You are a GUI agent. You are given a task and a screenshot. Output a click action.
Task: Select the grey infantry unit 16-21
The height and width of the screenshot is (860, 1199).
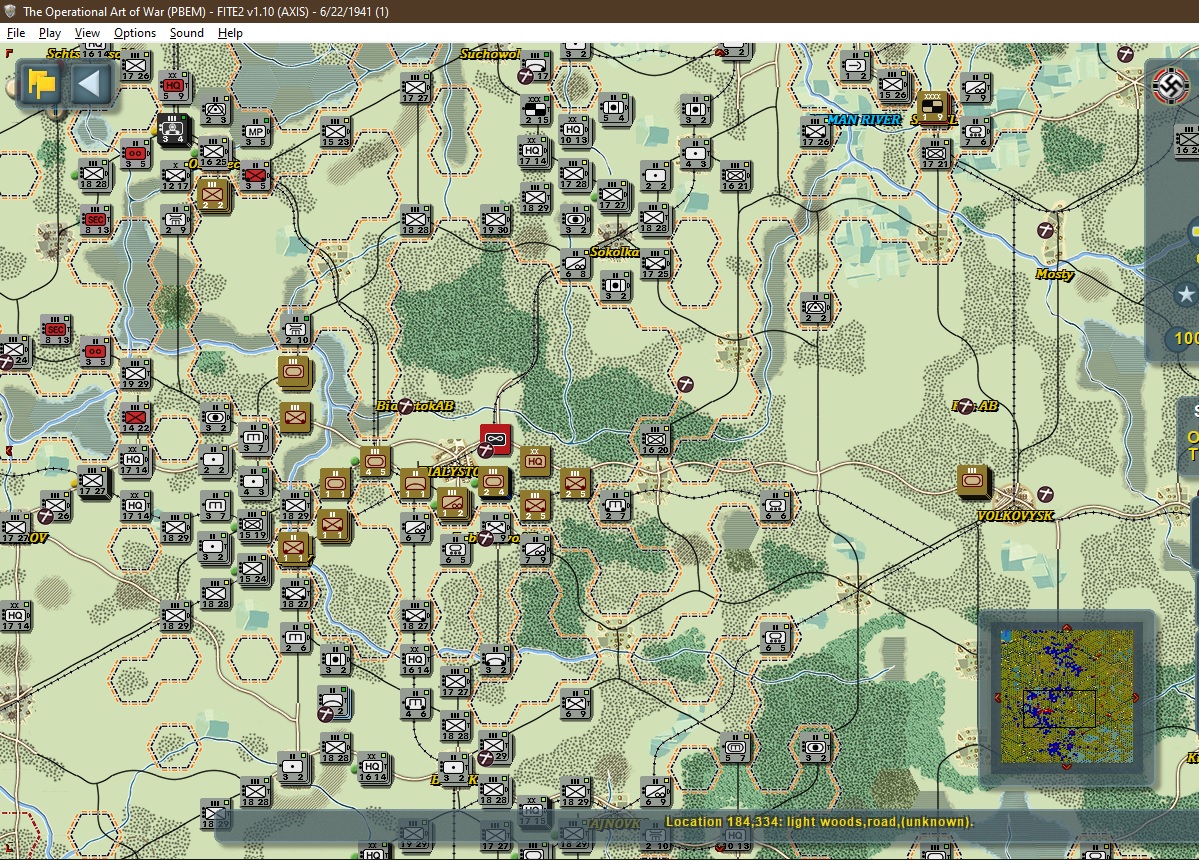[736, 177]
